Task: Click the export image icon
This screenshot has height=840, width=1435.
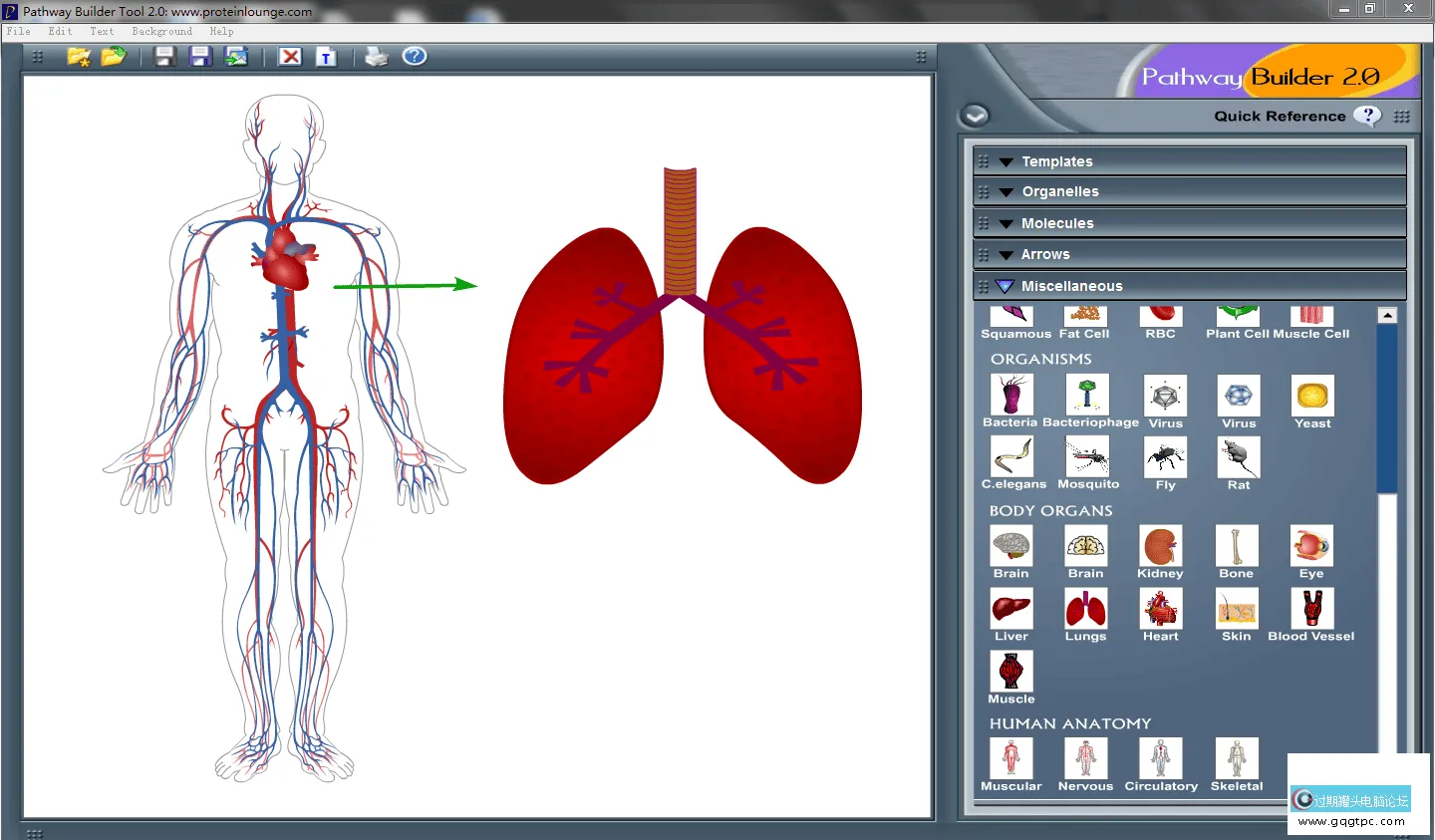Action: click(x=236, y=57)
